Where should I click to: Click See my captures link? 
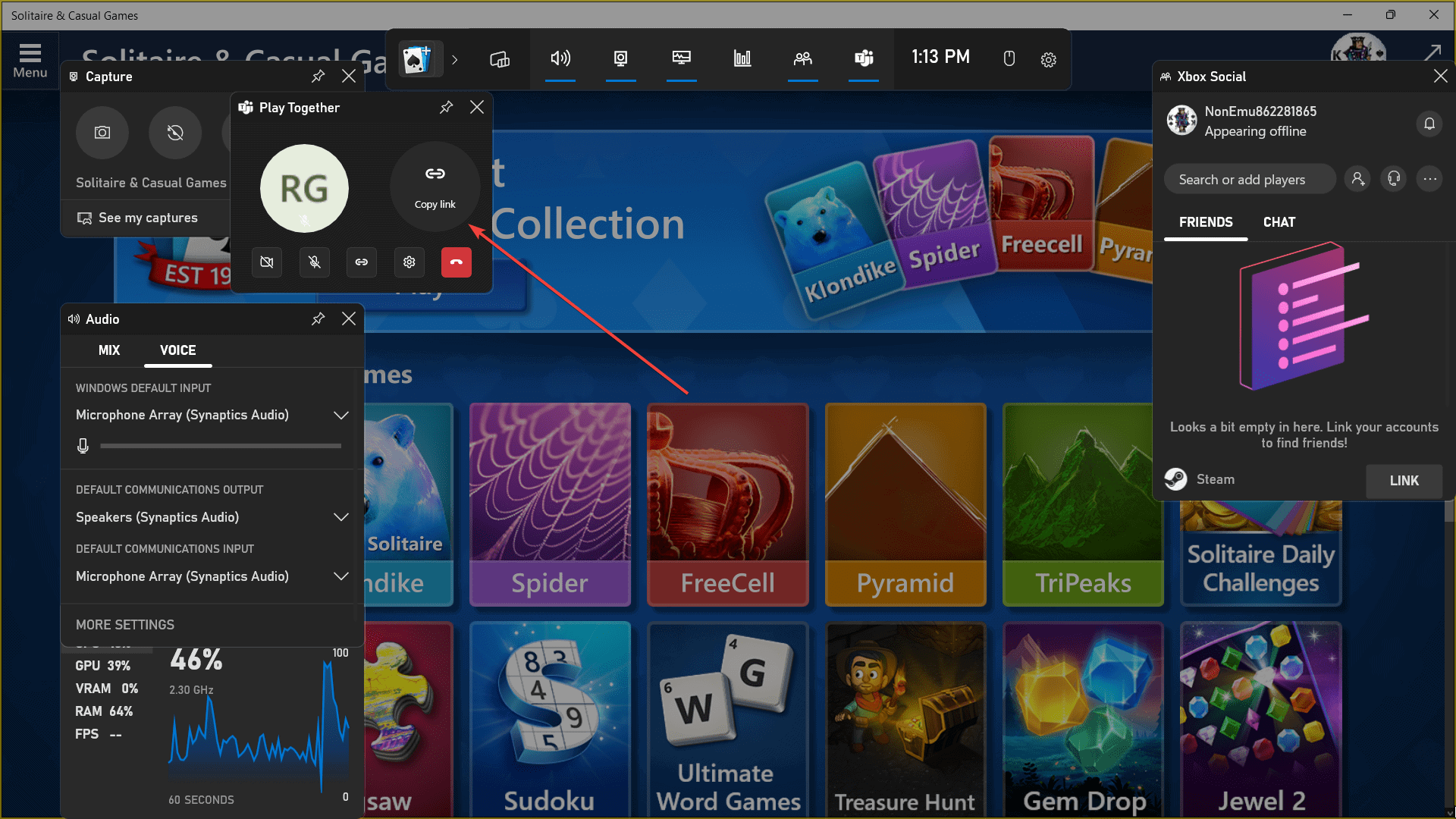tap(138, 217)
